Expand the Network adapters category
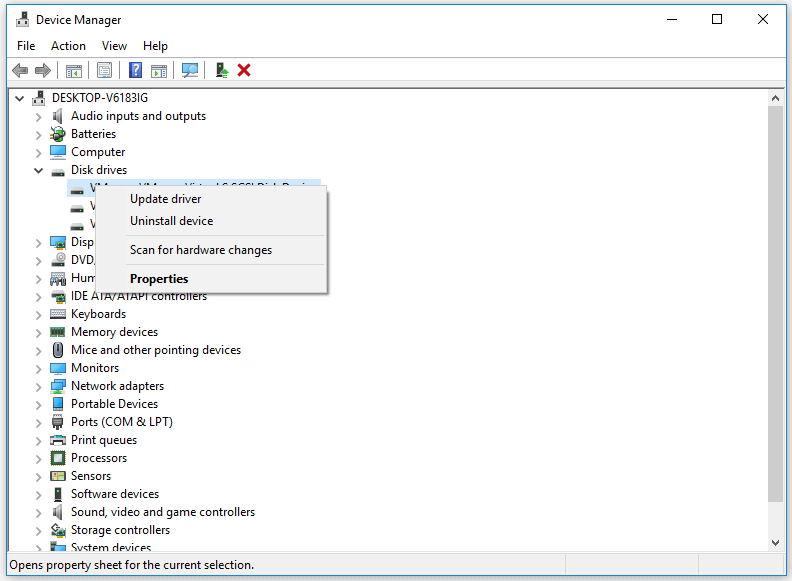The height and width of the screenshot is (581, 792). click(38, 387)
